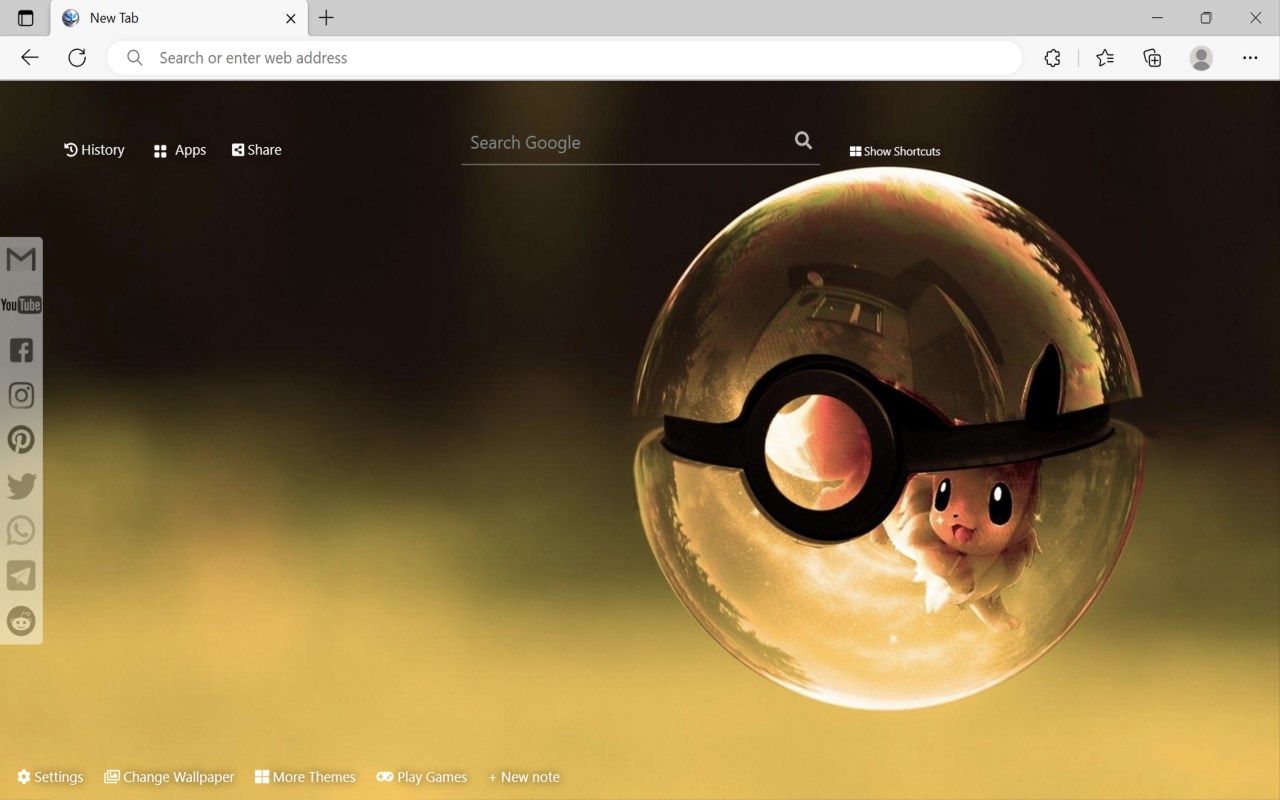Open Twitter from the sidebar
The image size is (1280, 800).
21,486
